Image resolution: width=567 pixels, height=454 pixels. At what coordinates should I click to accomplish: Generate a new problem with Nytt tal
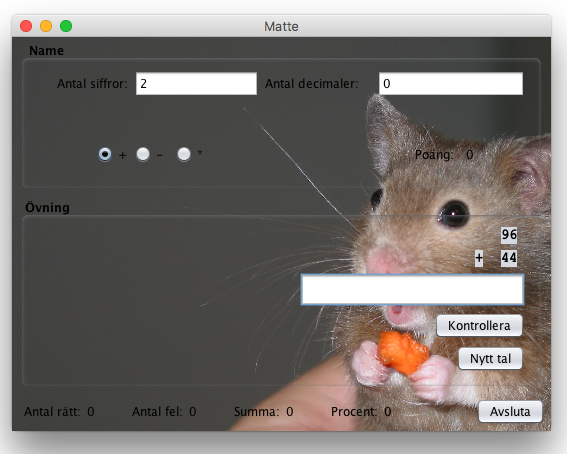(490, 359)
